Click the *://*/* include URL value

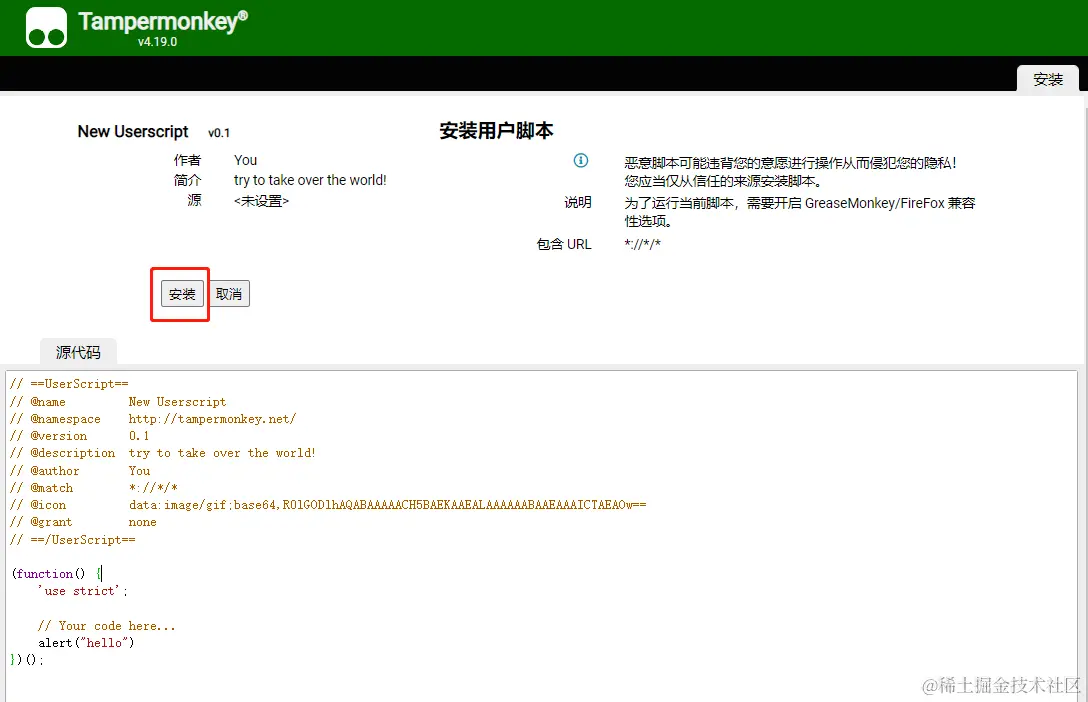(x=643, y=244)
